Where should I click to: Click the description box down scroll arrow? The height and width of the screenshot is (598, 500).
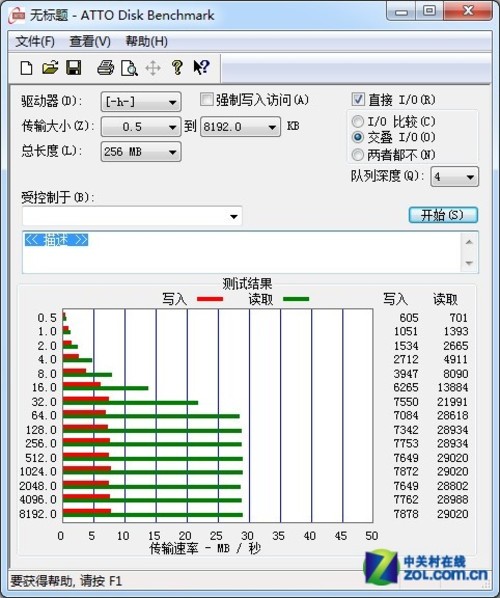coord(469,263)
